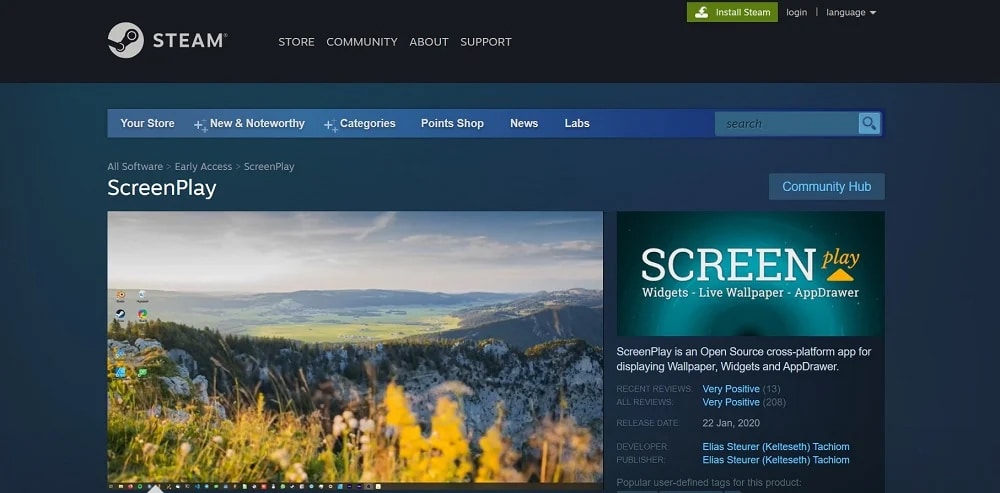Go to the ABOUT page
The image size is (1000, 493).
pyautogui.click(x=429, y=41)
